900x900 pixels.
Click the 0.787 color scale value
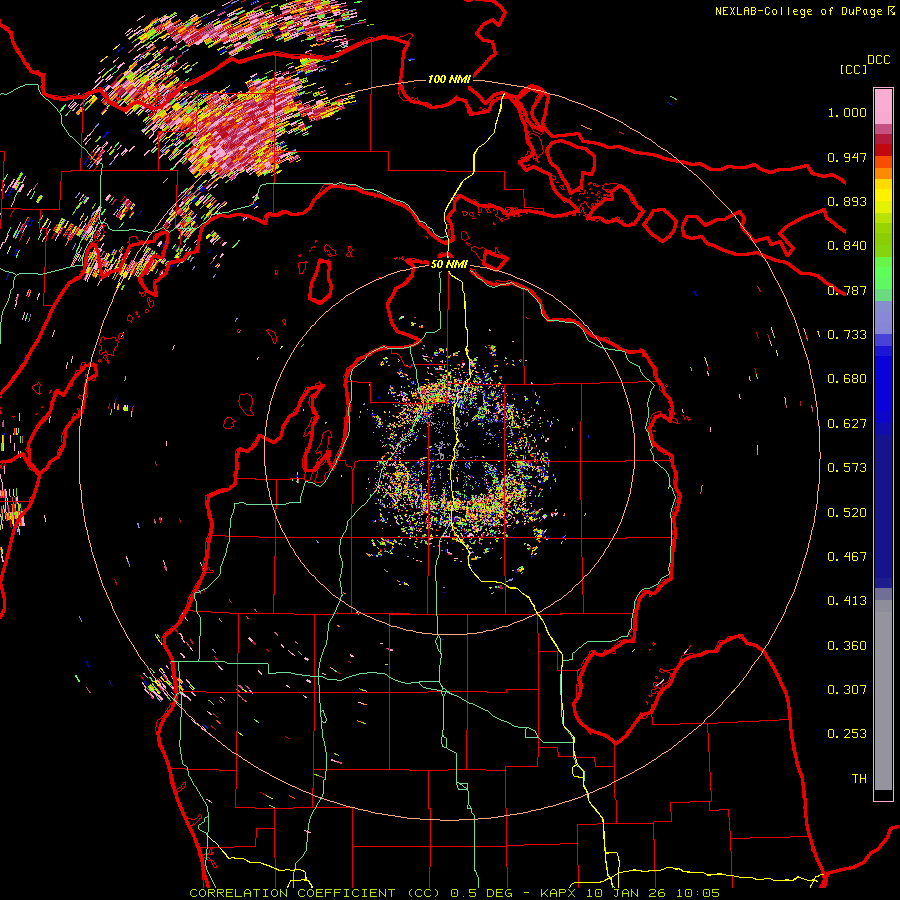pos(847,290)
